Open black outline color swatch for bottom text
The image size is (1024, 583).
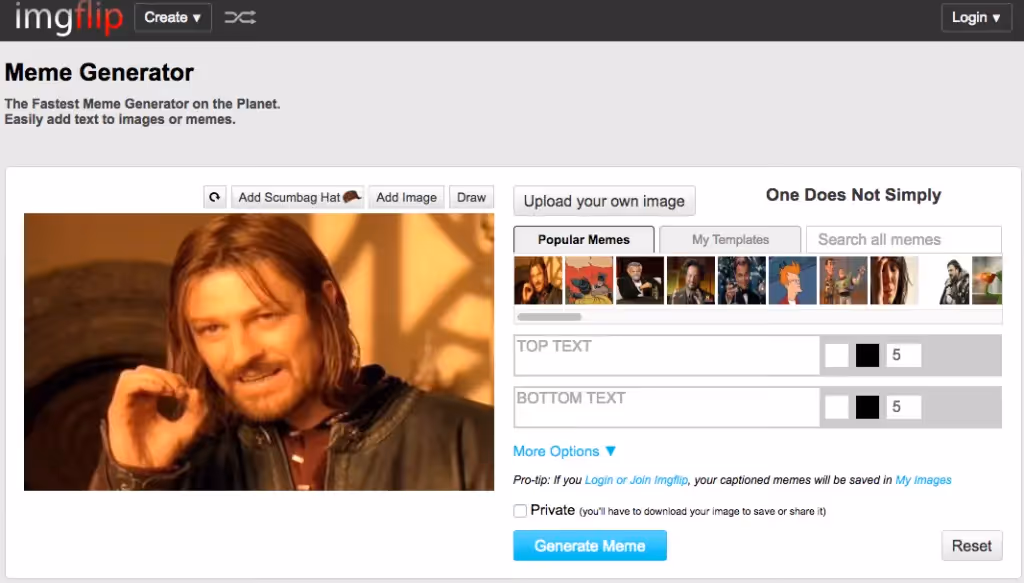[867, 407]
